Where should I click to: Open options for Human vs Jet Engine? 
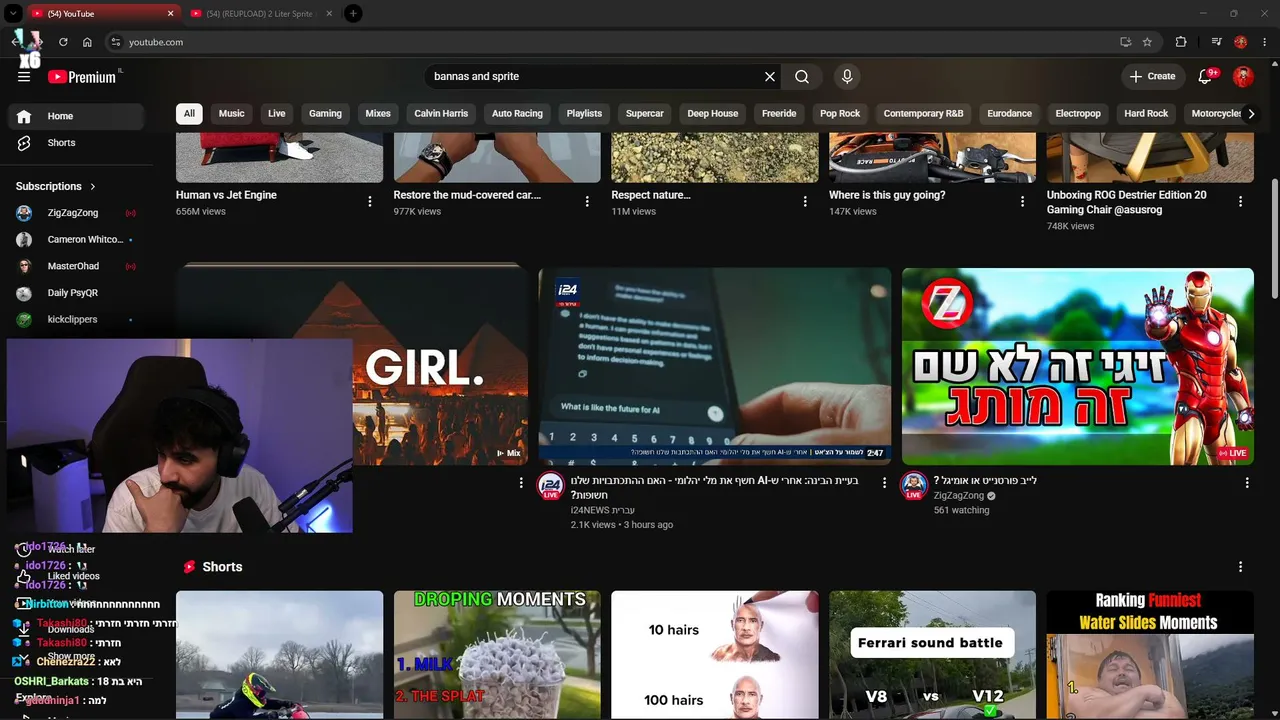pyautogui.click(x=370, y=202)
